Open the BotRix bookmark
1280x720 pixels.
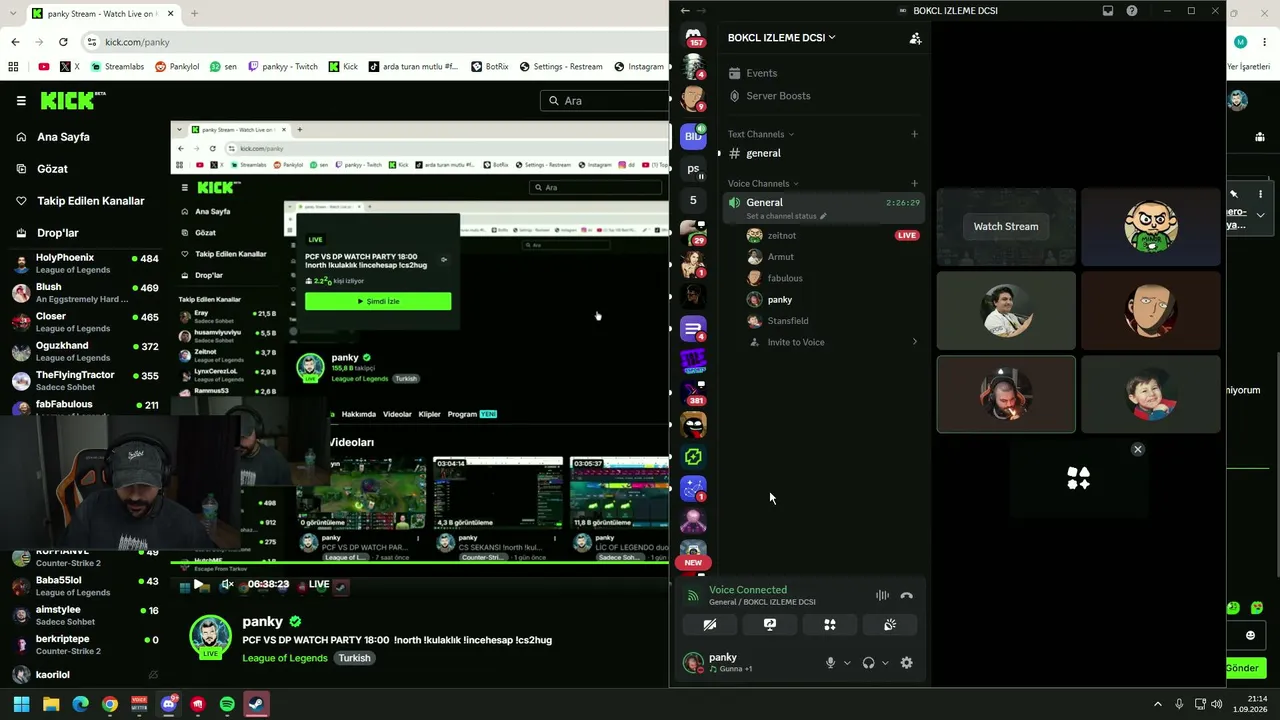(x=489, y=67)
